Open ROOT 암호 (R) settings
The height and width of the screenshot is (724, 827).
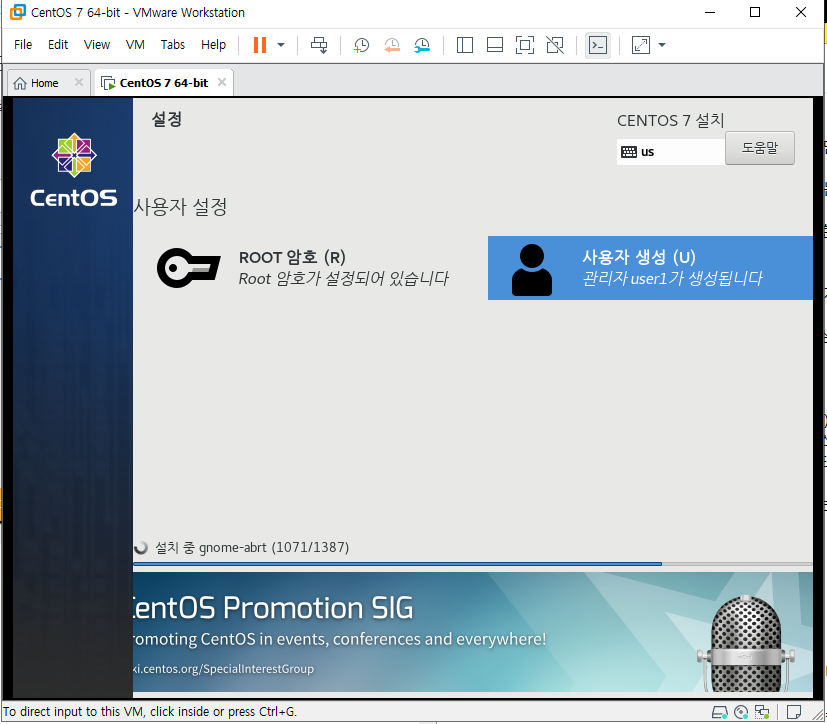(309, 268)
